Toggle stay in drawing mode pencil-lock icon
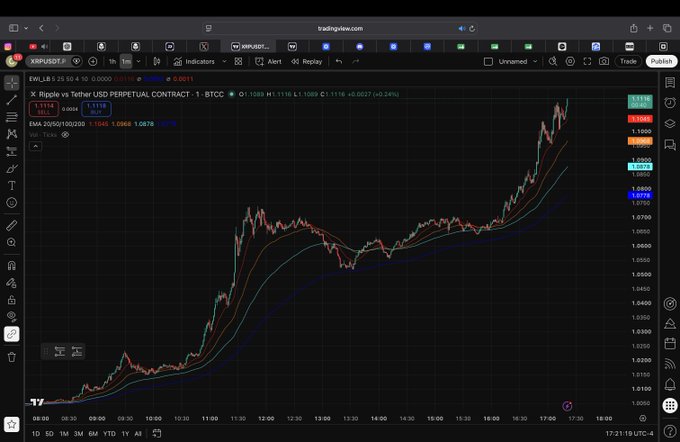This screenshot has width=680, height=442. [12, 283]
